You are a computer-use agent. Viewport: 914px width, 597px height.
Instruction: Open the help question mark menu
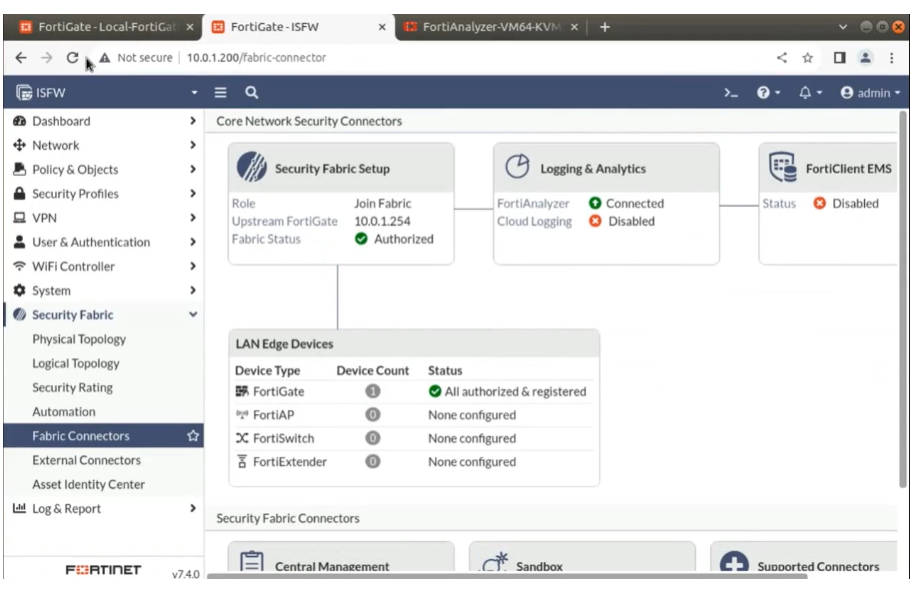click(x=768, y=93)
